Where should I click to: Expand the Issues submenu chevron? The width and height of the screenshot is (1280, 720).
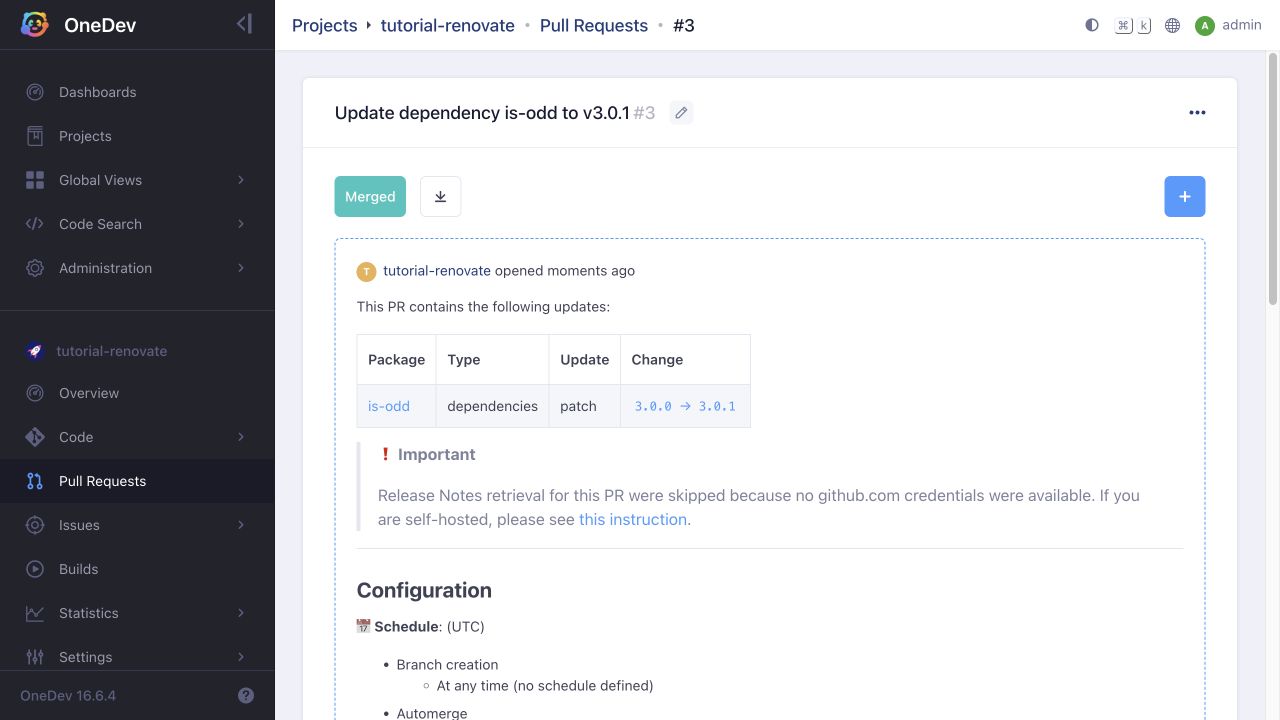pos(241,525)
